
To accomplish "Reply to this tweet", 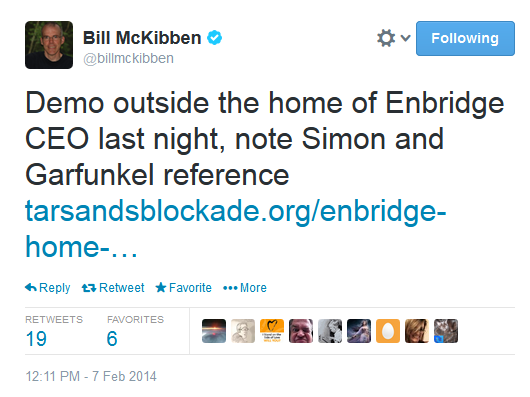I will pos(48,288).
